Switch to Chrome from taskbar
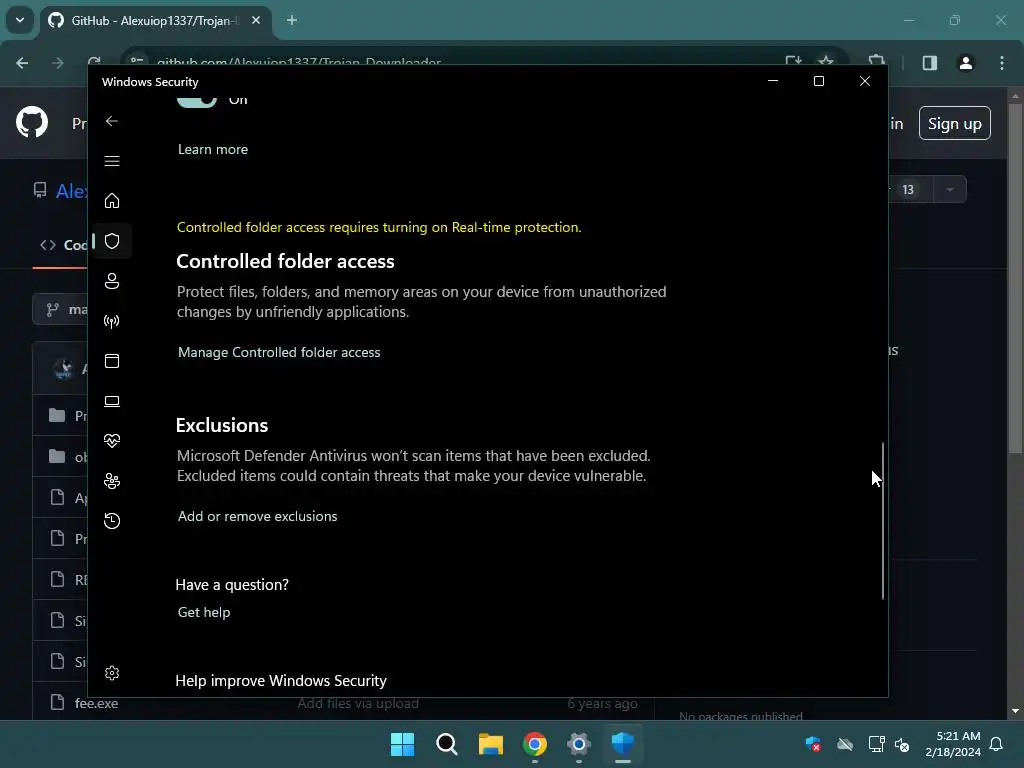1024x768 pixels. [535, 744]
